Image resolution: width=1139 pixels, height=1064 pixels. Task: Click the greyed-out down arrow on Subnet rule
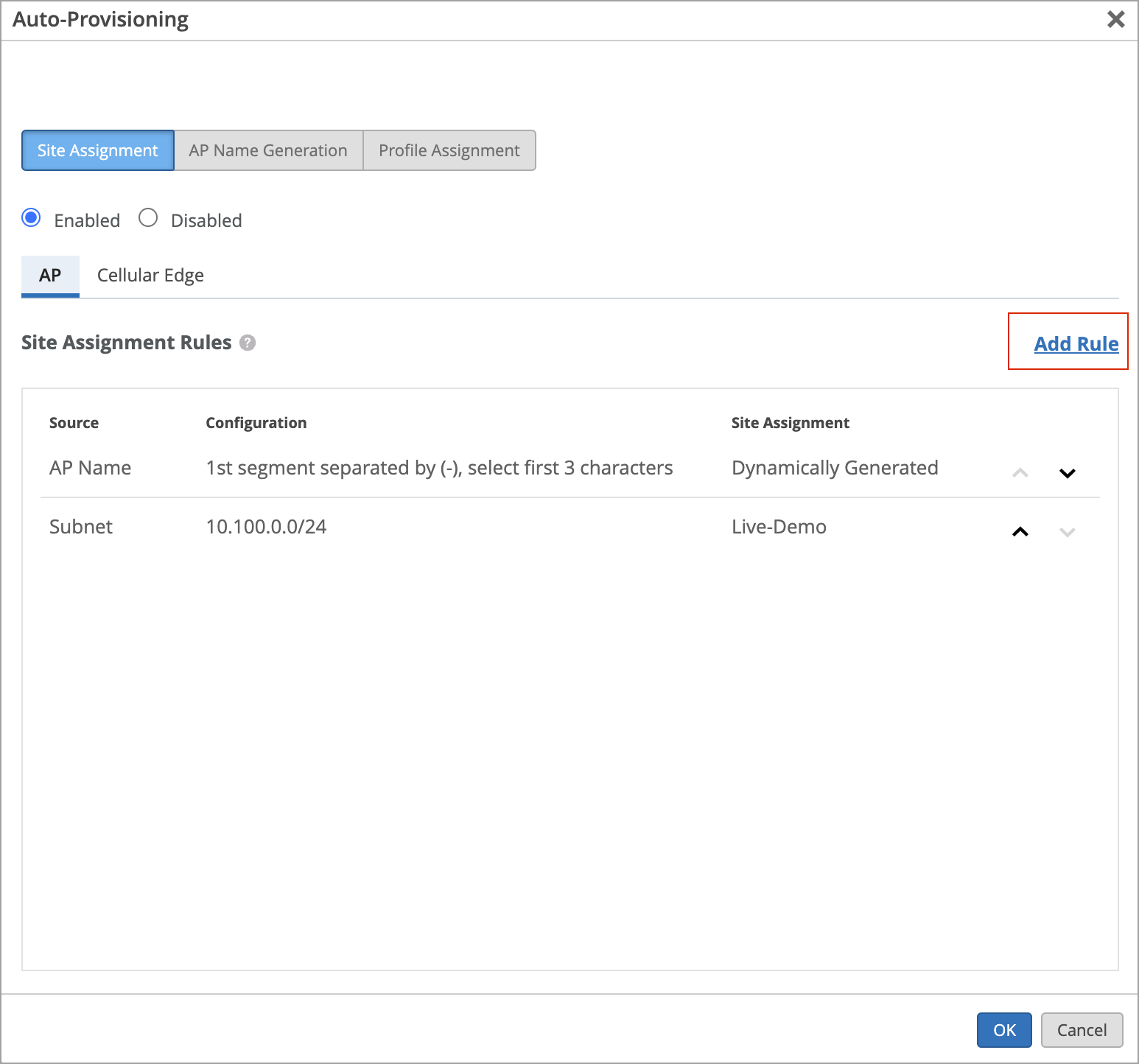click(x=1067, y=531)
